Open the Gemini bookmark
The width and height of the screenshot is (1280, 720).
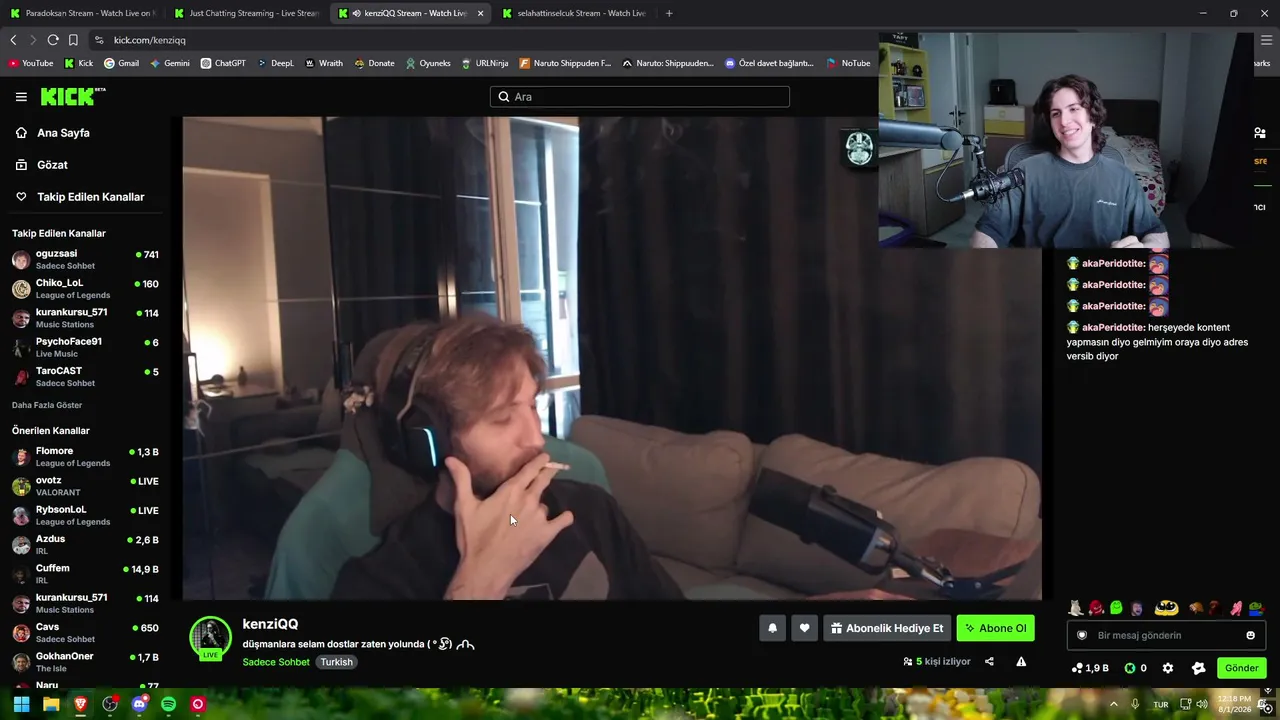170,63
